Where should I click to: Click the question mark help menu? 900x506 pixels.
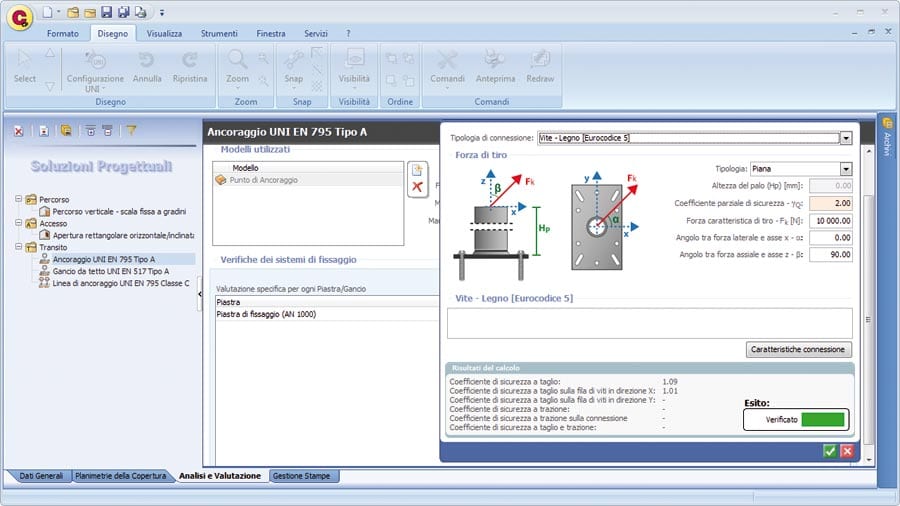coord(348,33)
